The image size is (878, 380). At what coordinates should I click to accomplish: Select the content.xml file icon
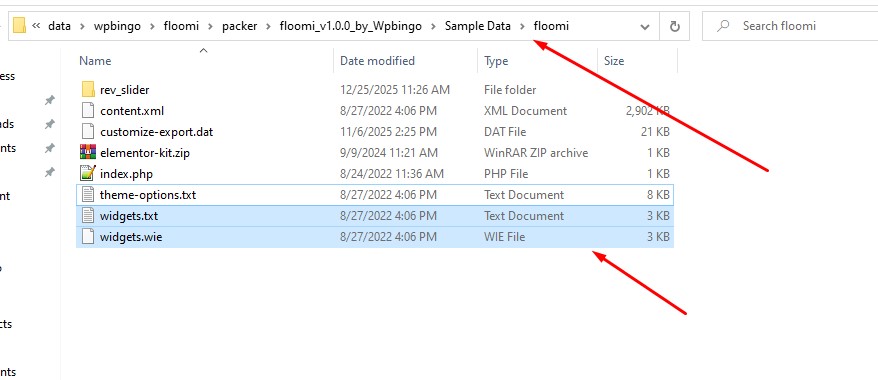point(88,110)
